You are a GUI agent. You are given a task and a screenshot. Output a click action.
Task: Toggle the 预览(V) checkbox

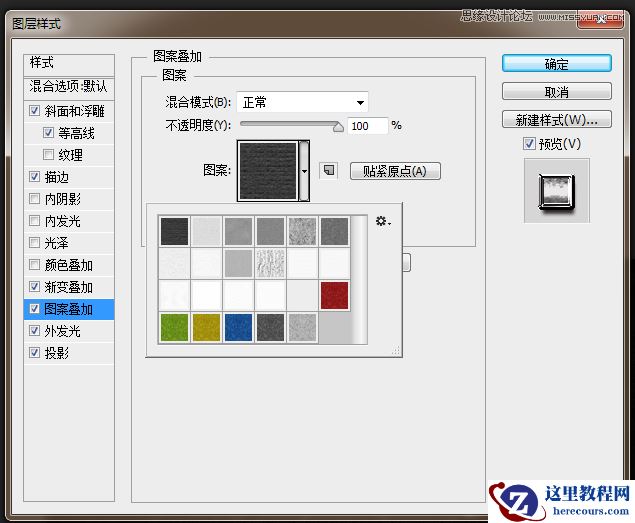coord(529,143)
